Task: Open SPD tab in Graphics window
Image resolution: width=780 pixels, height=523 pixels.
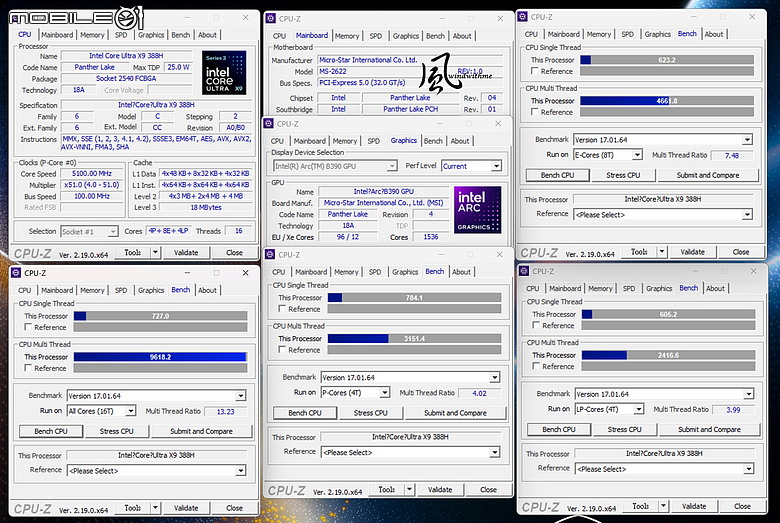Action: (374, 141)
